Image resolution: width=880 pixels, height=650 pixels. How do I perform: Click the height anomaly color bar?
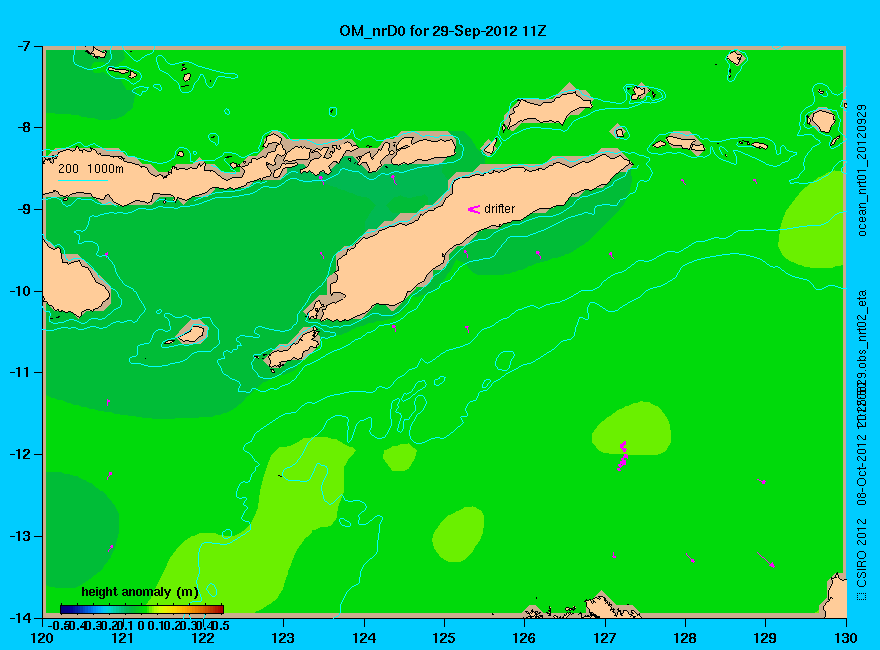pos(142,609)
